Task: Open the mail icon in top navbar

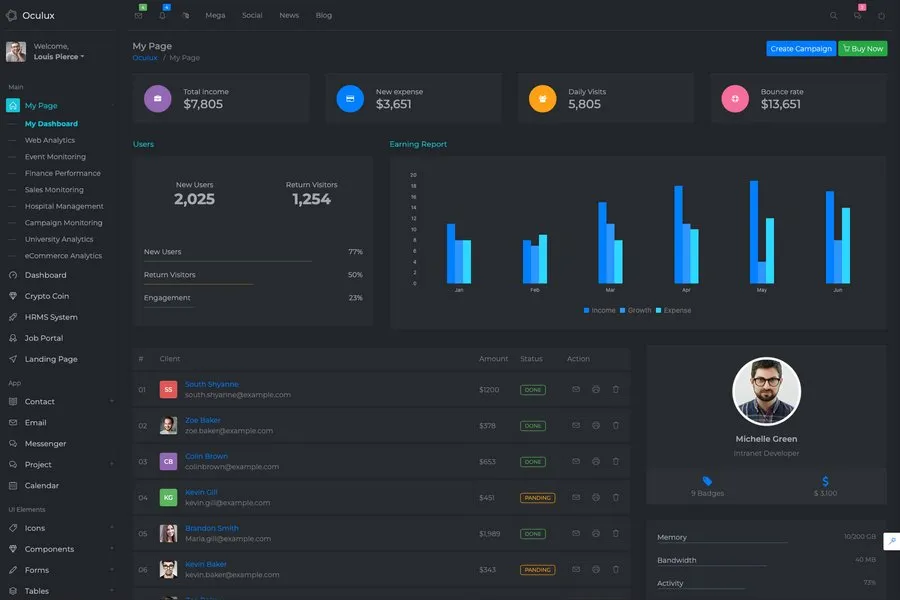Action: pyautogui.click(x=138, y=16)
